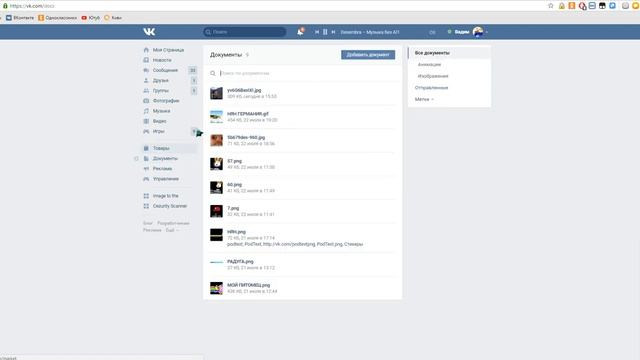
Task: Click thumbnail of document with PodText tags
Action: (216, 235)
